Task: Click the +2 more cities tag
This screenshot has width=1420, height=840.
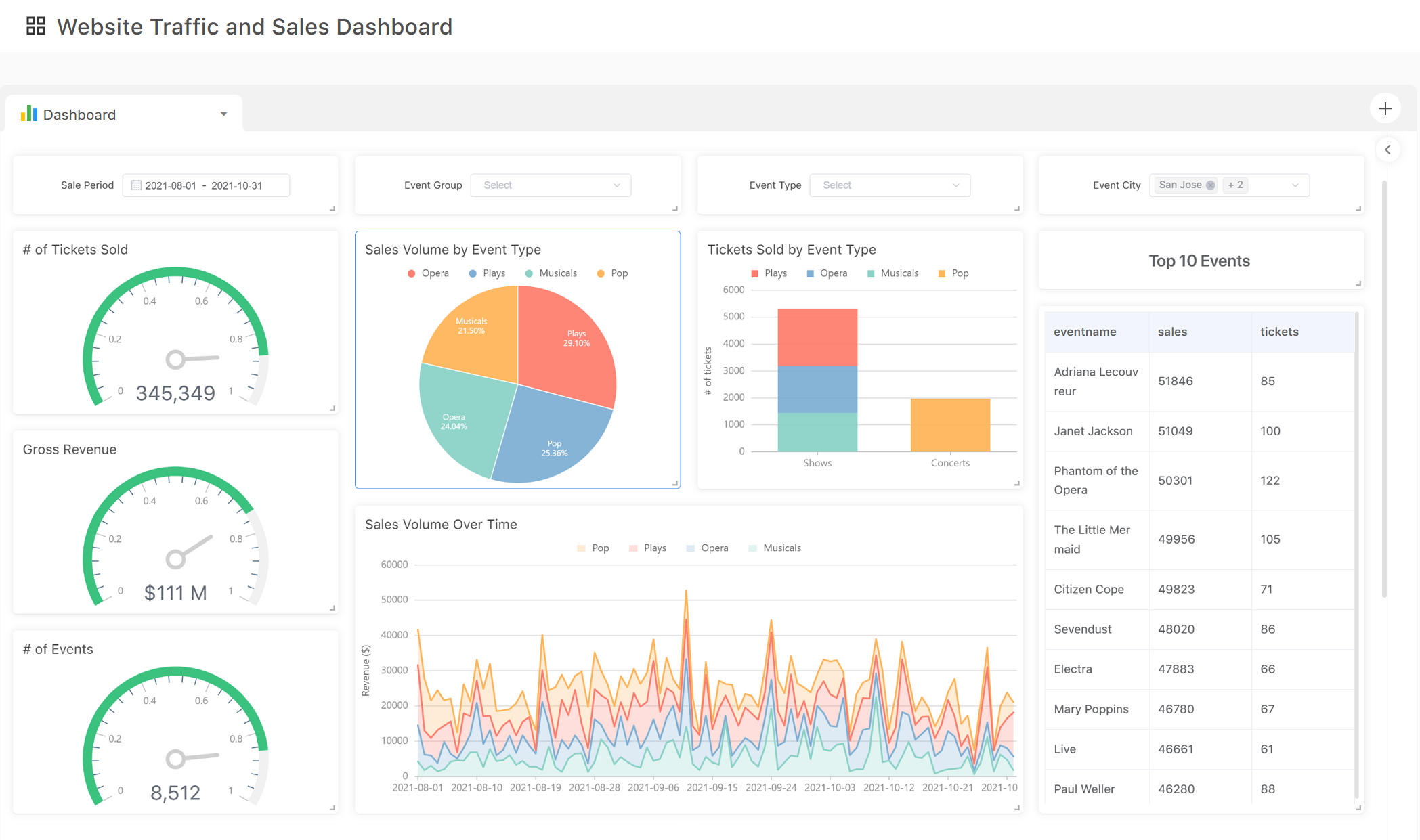Action: click(1235, 185)
